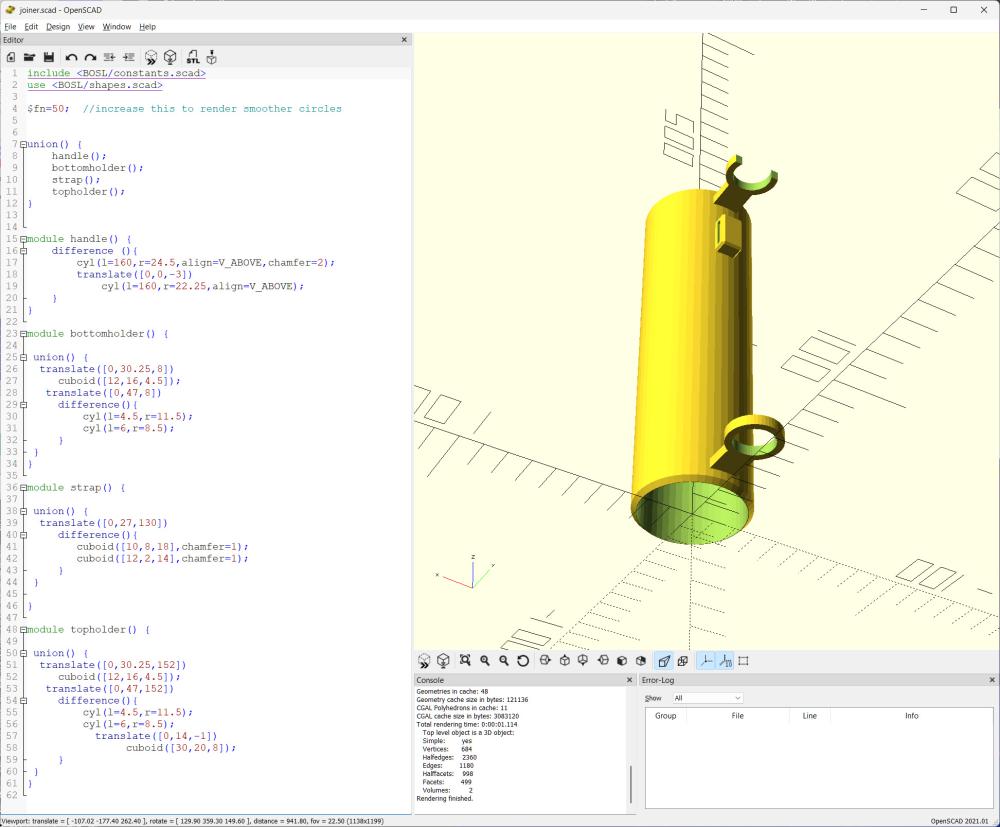Click the Undo icon in editor toolbar
Viewport: 1000px width, 827px height.
pyautogui.click(x=71, y=58)
